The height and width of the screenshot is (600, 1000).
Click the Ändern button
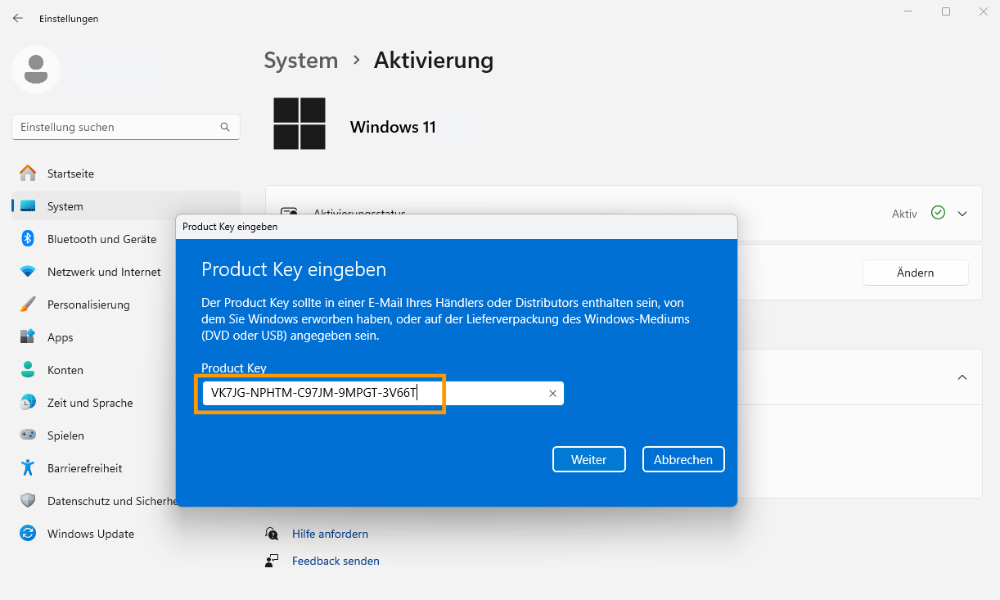[915, 273]
